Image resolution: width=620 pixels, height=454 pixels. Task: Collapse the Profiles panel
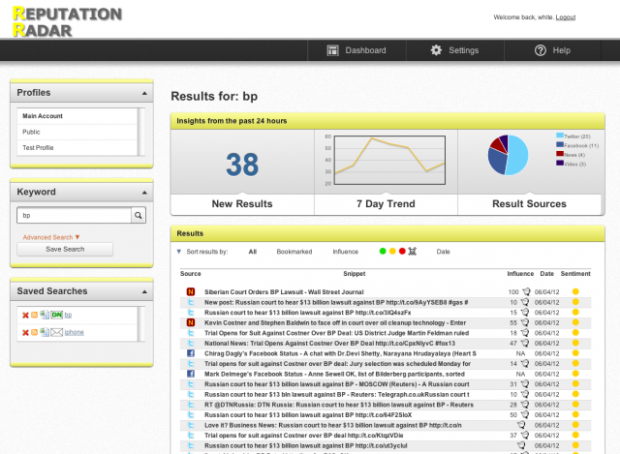click(x=144, y=93)
